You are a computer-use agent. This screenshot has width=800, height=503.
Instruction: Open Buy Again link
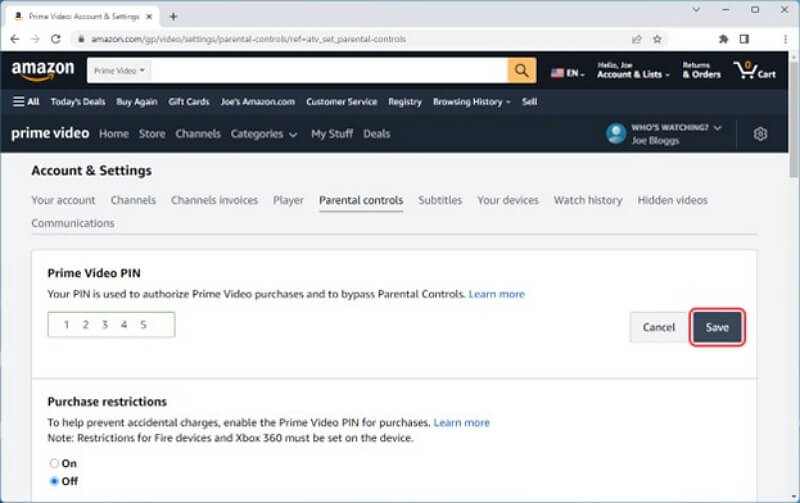137,102
